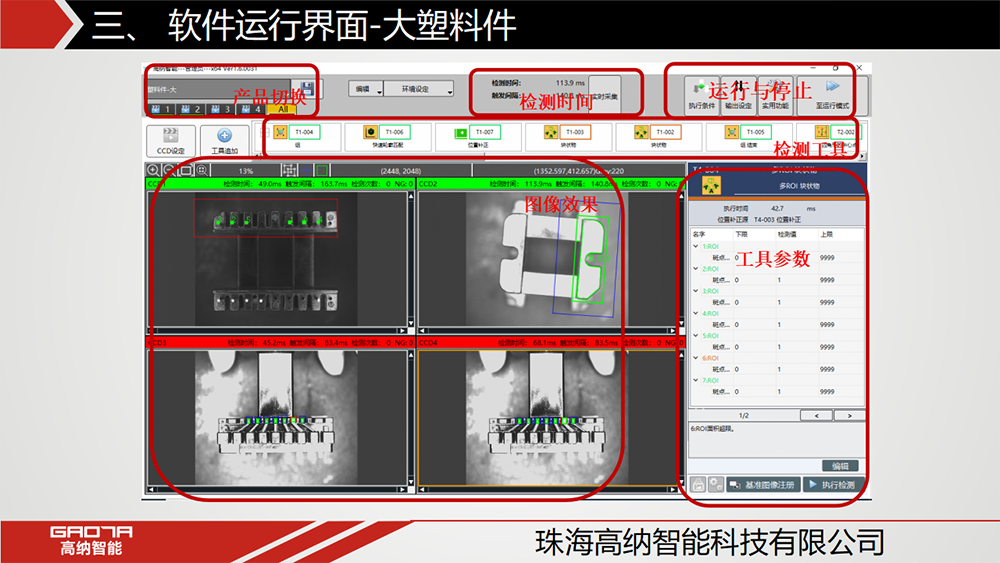Collapse the 7:ROI tree row

[696, 380]
